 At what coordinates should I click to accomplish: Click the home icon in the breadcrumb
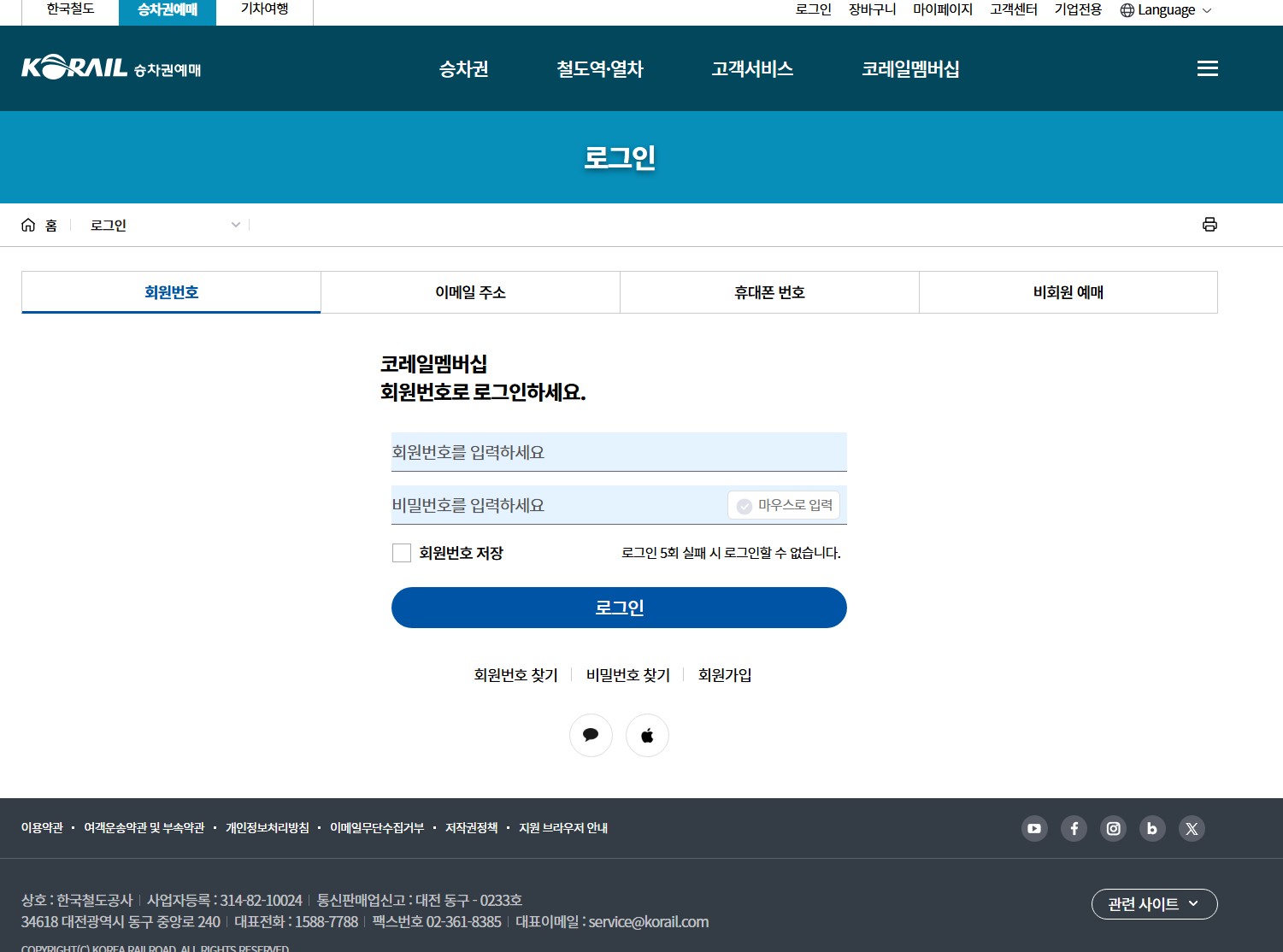[27, 225]
